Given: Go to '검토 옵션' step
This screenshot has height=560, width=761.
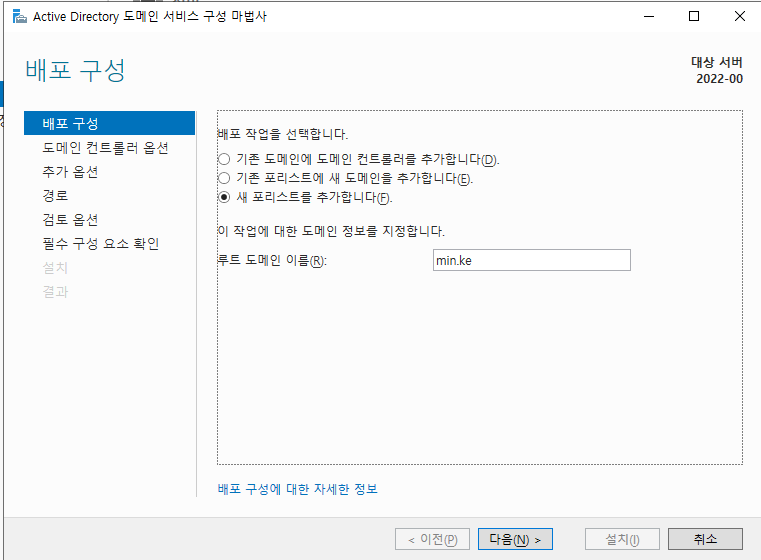Looking at the screenshot, I should [x=70, y=219].
